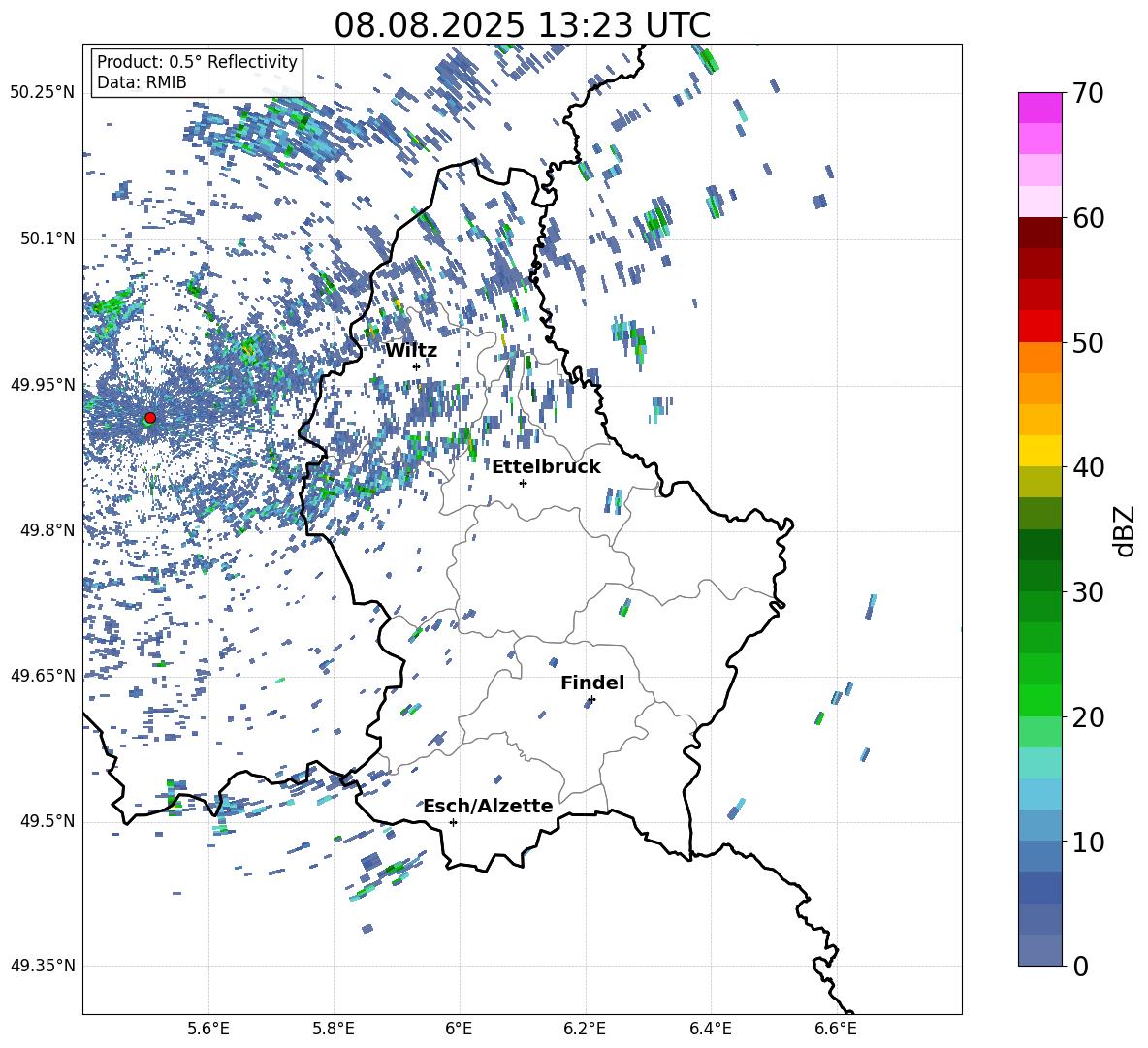Click the Esch/Alzette city label
1148x1048 pixels.
click(489, 806)
